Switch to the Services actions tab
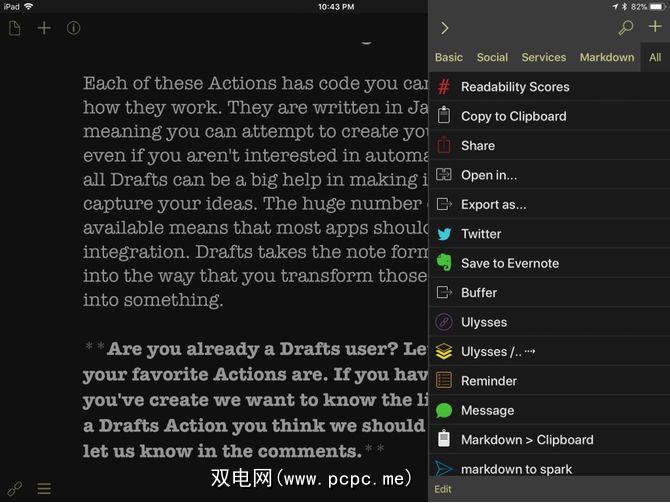 click(544, 57)
